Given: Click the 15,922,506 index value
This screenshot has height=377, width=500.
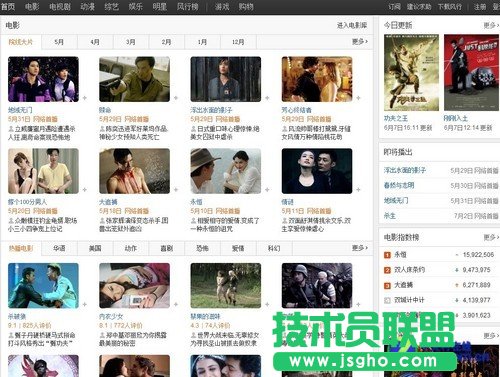Looking at the screenshot, I should coord(478,255).
